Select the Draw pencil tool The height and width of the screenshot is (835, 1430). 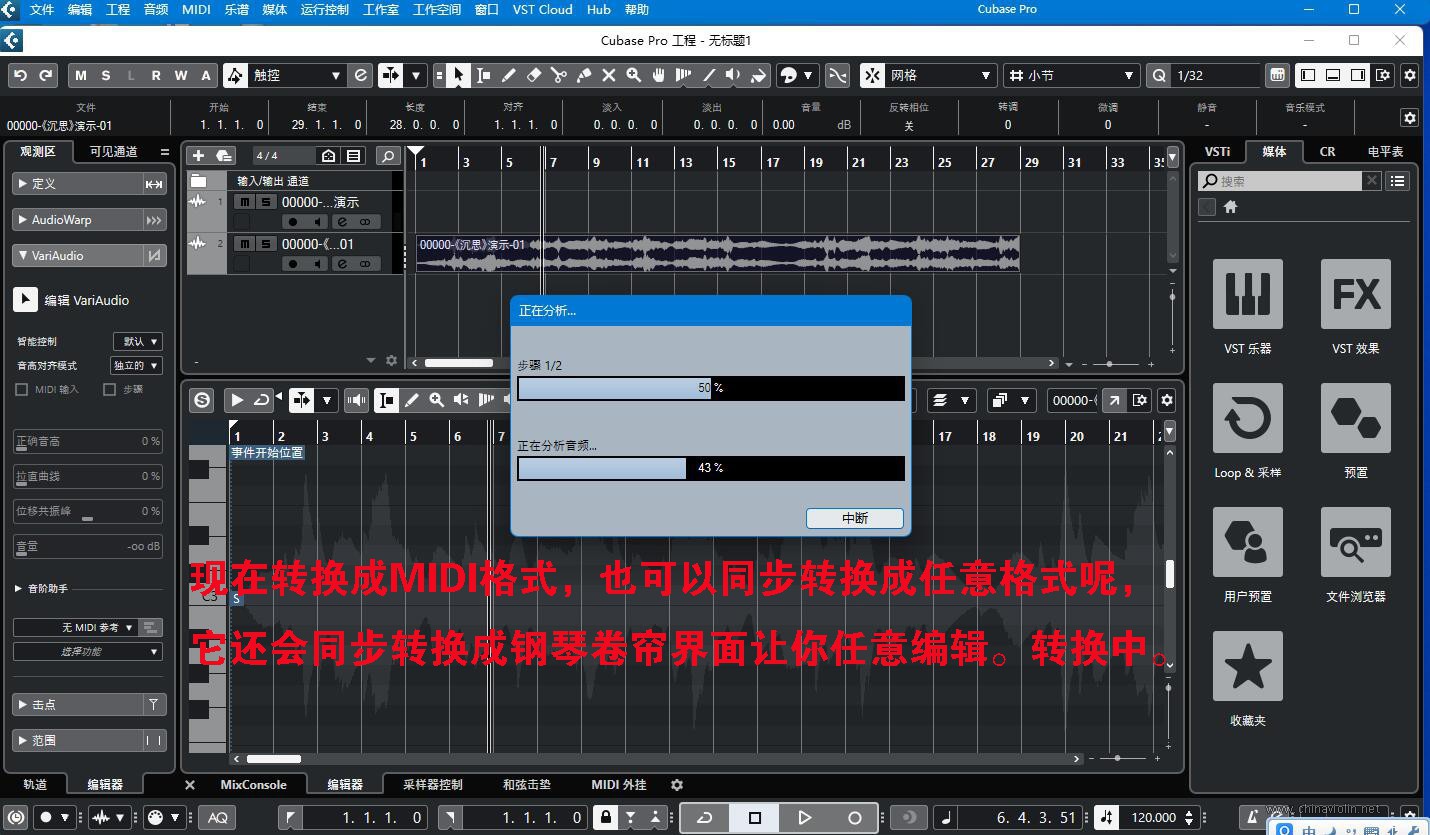pos(508,75)
